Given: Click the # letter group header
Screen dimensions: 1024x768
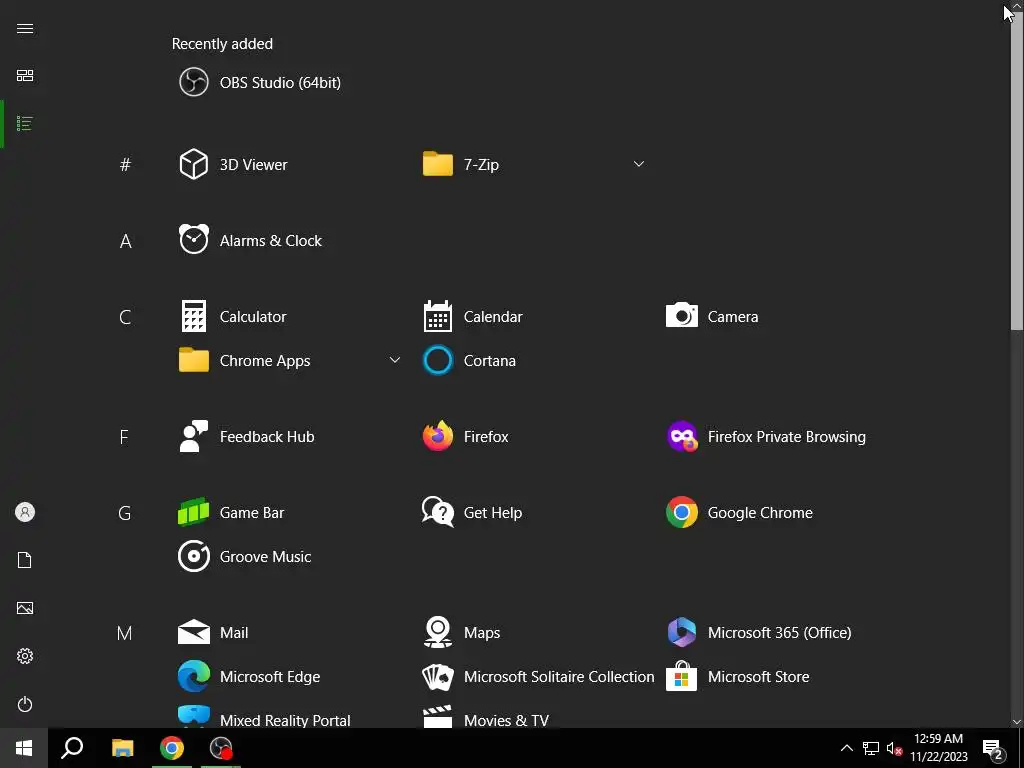Looking at the screenshot, I should coord(125,165).
